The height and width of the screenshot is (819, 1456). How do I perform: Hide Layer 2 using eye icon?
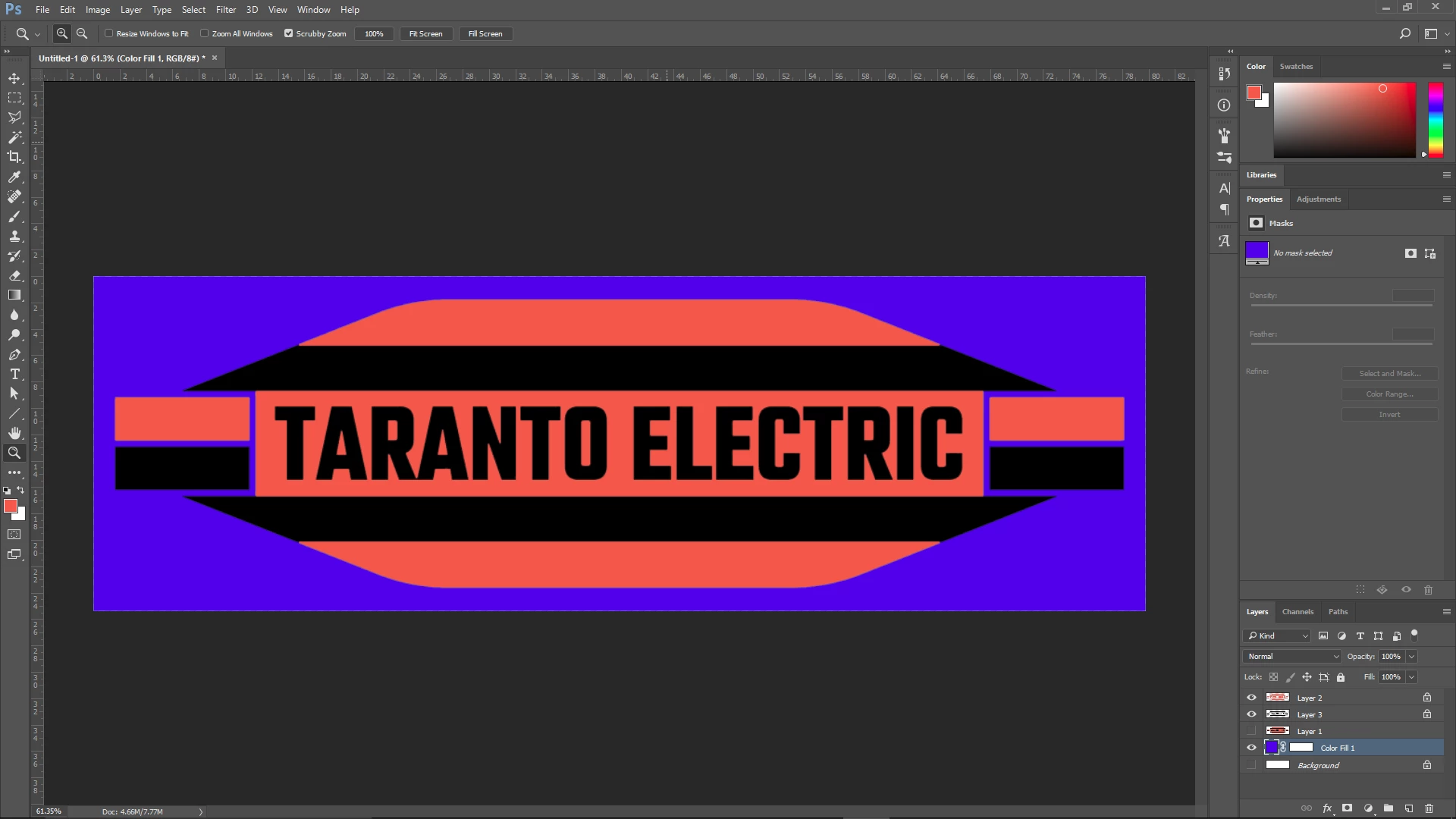click(x=1251, y=698)
